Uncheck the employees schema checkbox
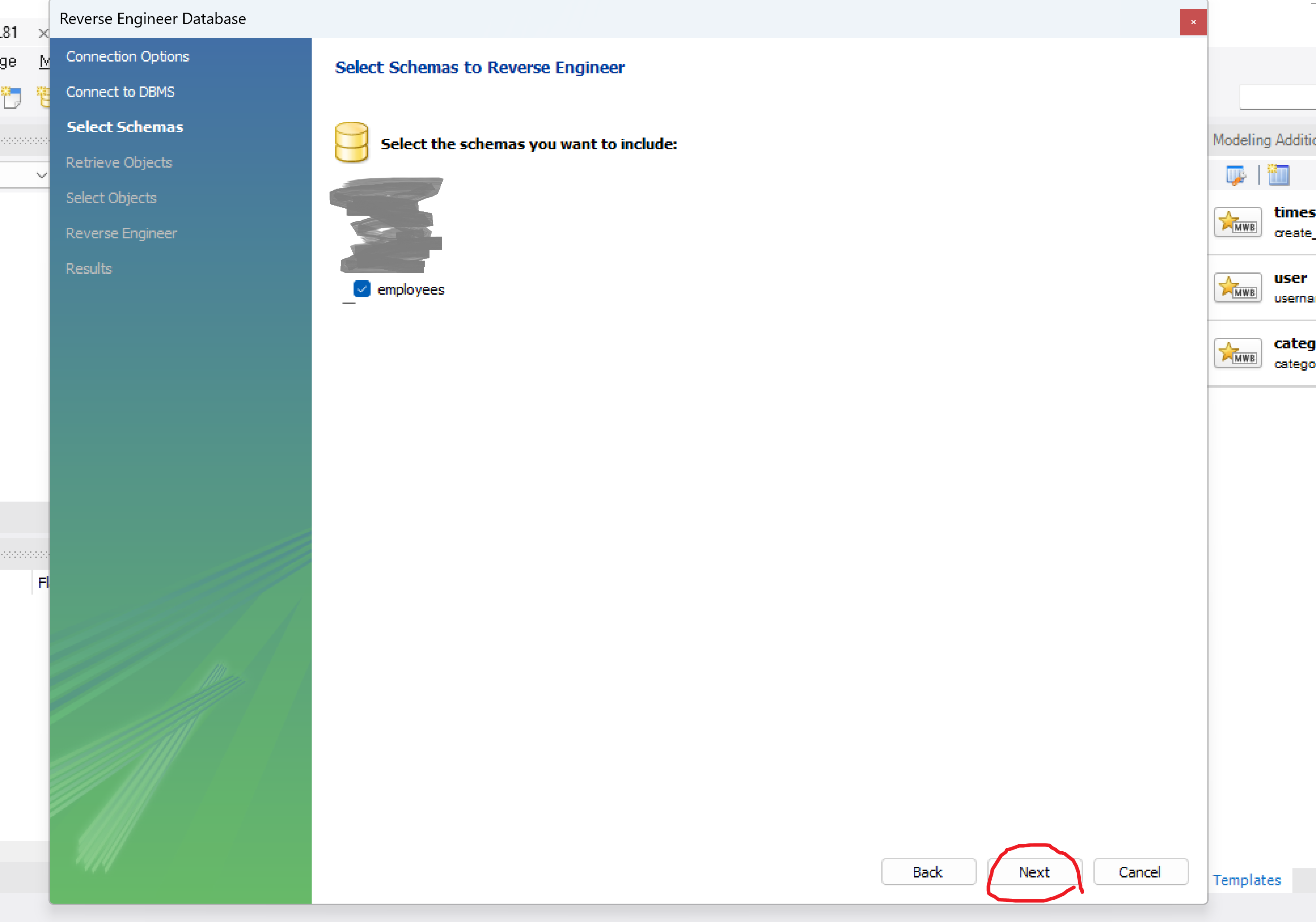 coord(362,289)
